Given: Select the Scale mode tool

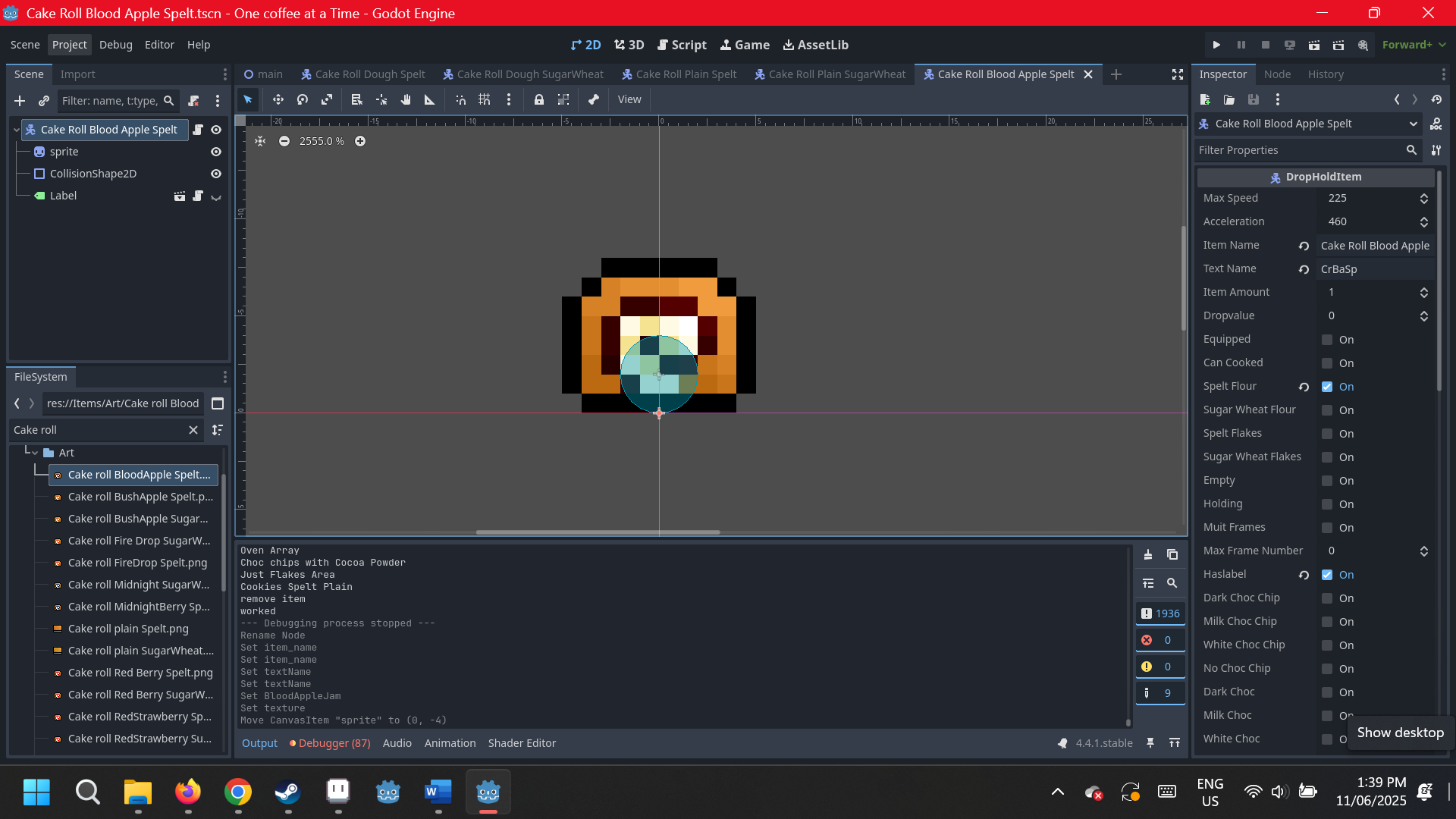Looking at the screenshot, I should point(327,99).
